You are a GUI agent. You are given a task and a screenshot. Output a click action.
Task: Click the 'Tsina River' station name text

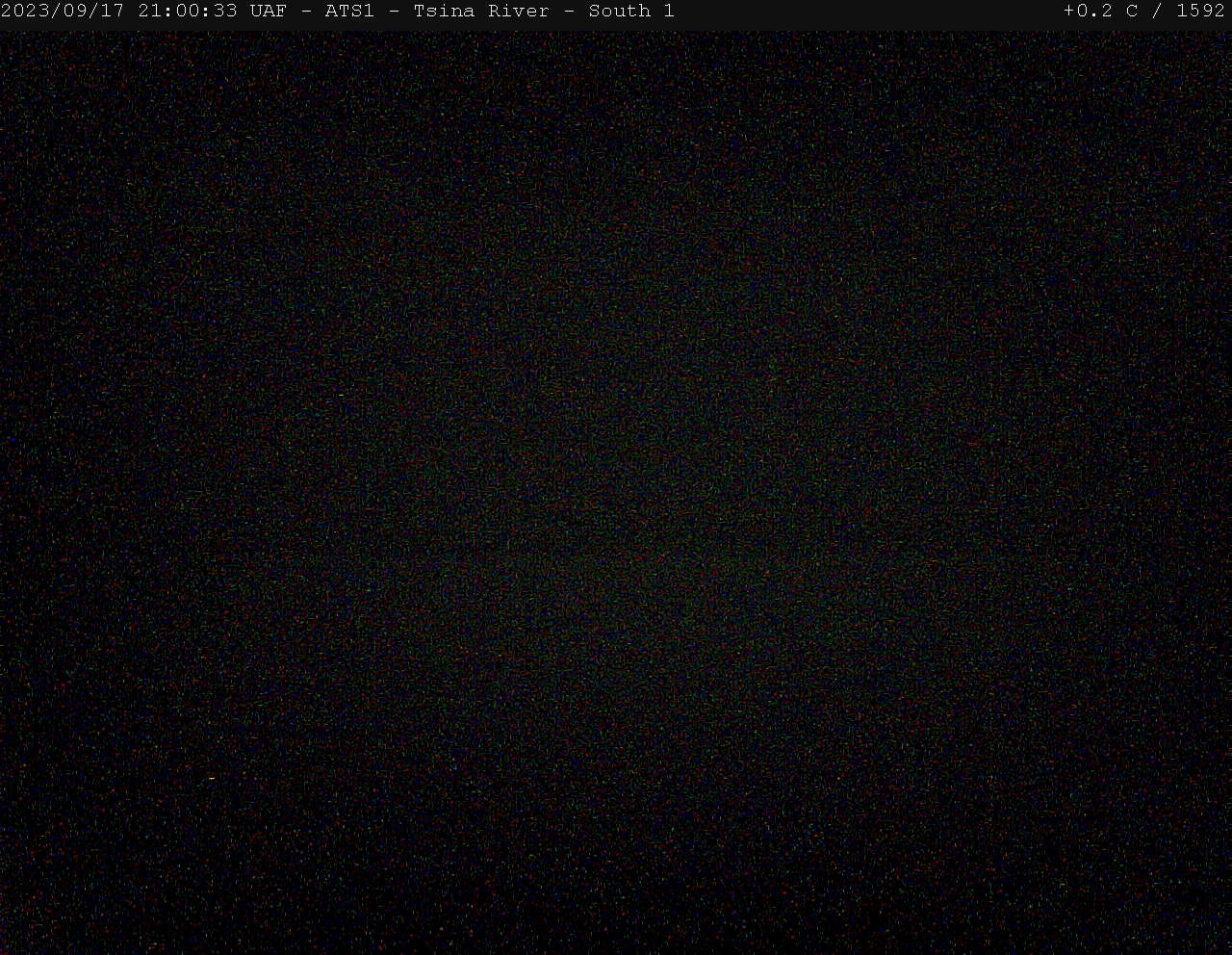pyautogui.click(x=481, y=11)
